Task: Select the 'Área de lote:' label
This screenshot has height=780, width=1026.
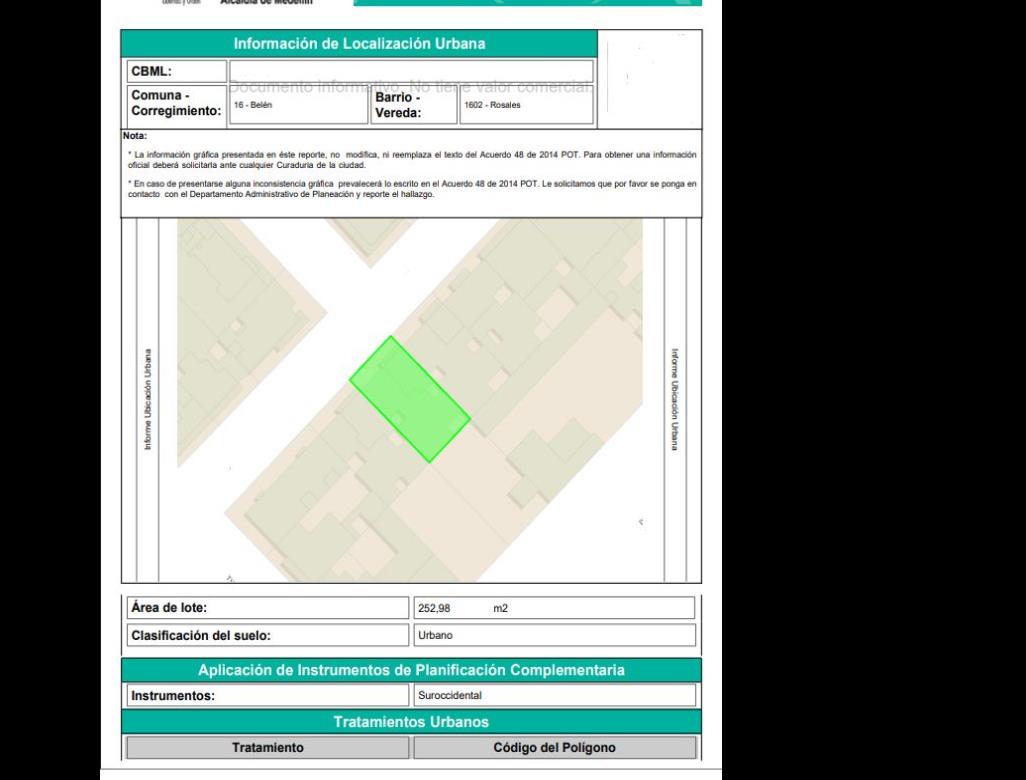Action: click(169, 608)
